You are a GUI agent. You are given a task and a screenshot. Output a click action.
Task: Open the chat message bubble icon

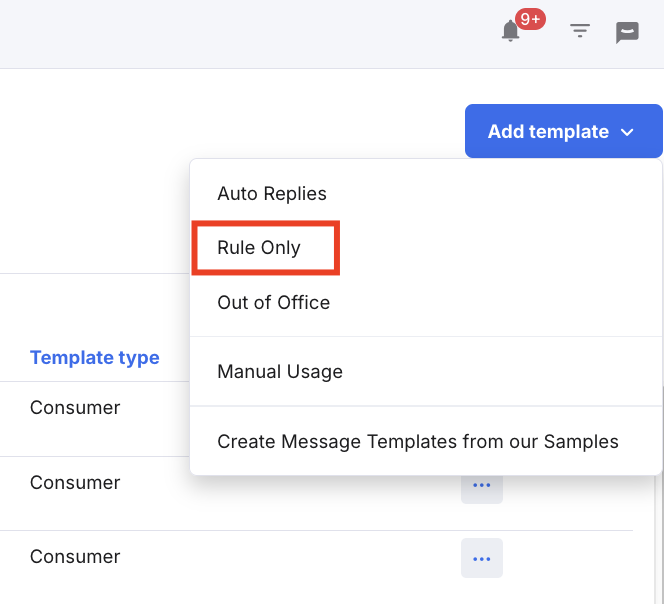point(627,32)
